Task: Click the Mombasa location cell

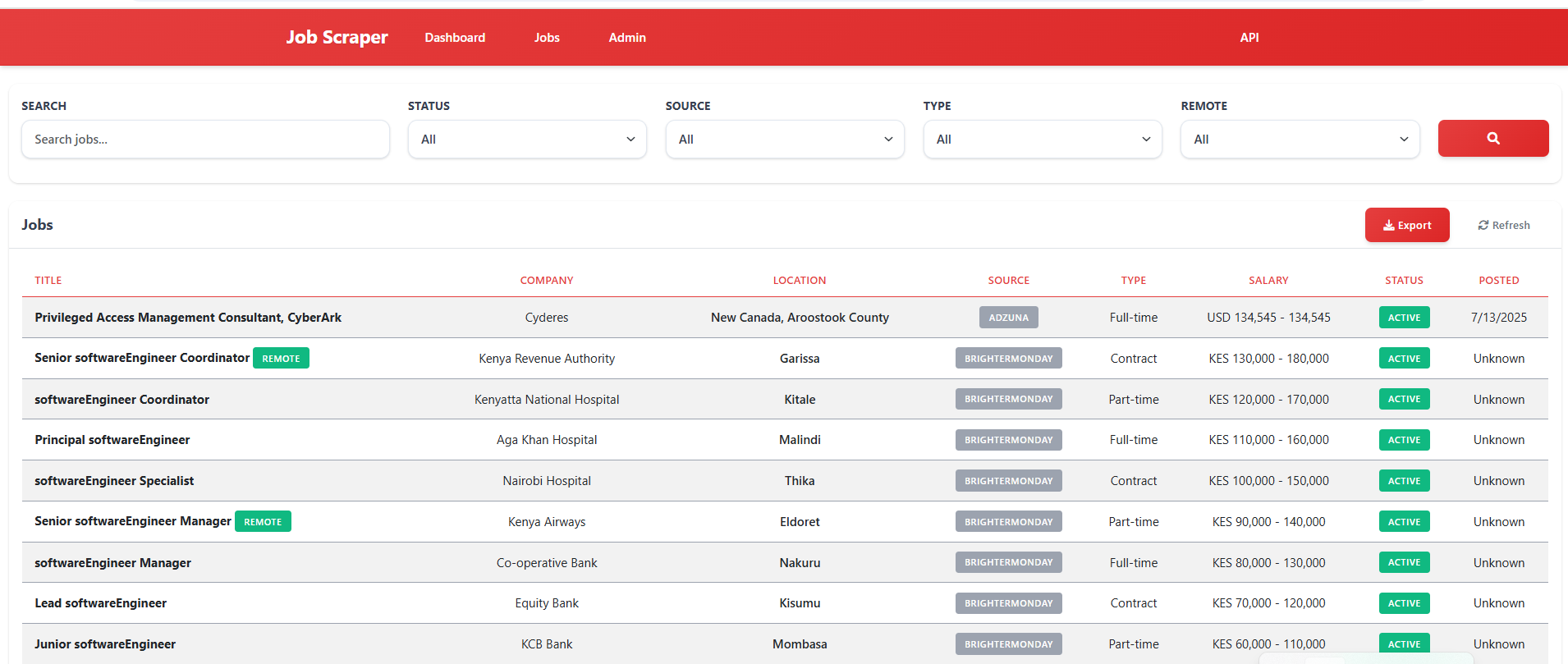Action: coord(800,644)
